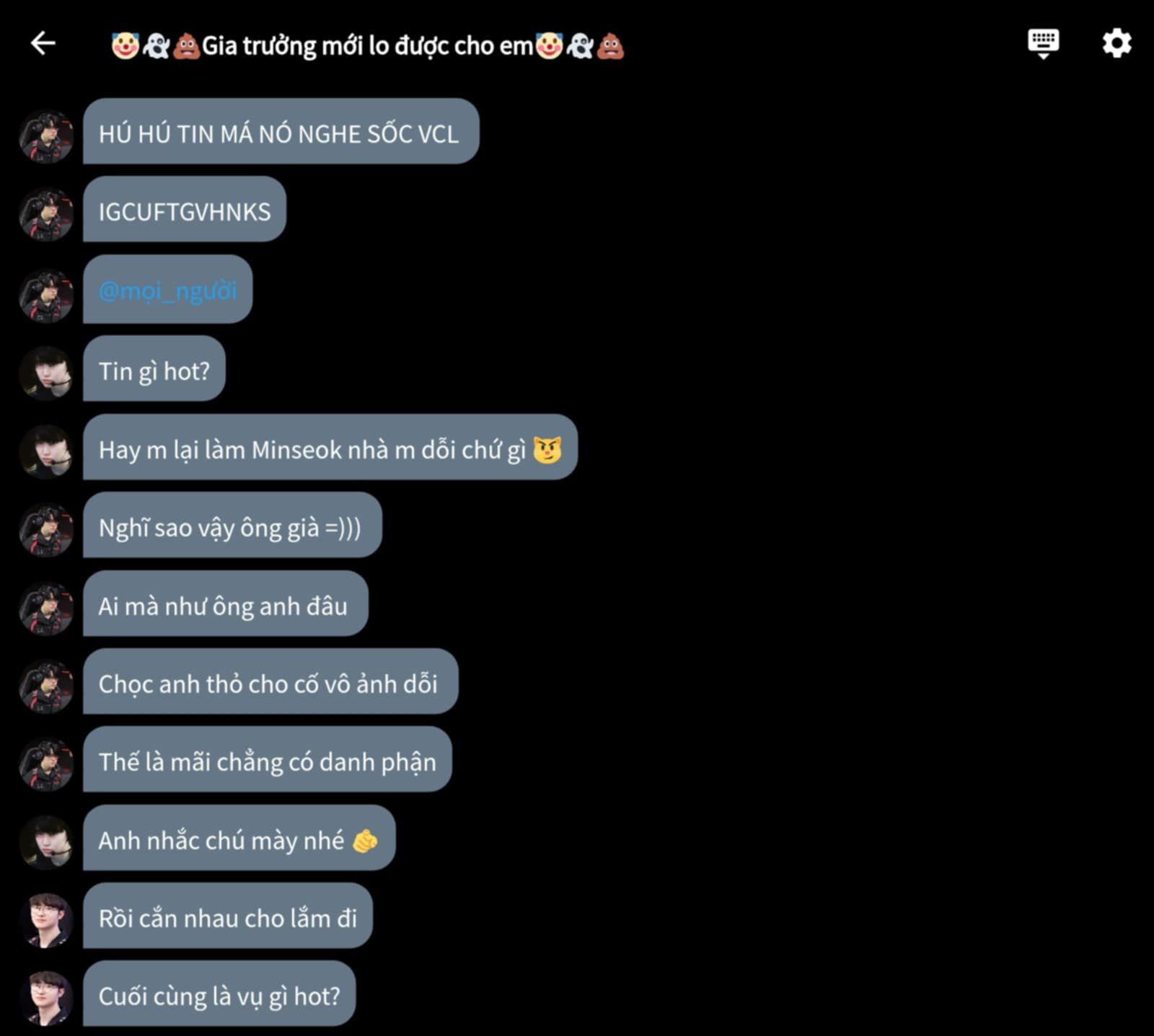Go back using the arrow icon
The height and width of the screenshot is (1036, 1154).
point(43,43)
